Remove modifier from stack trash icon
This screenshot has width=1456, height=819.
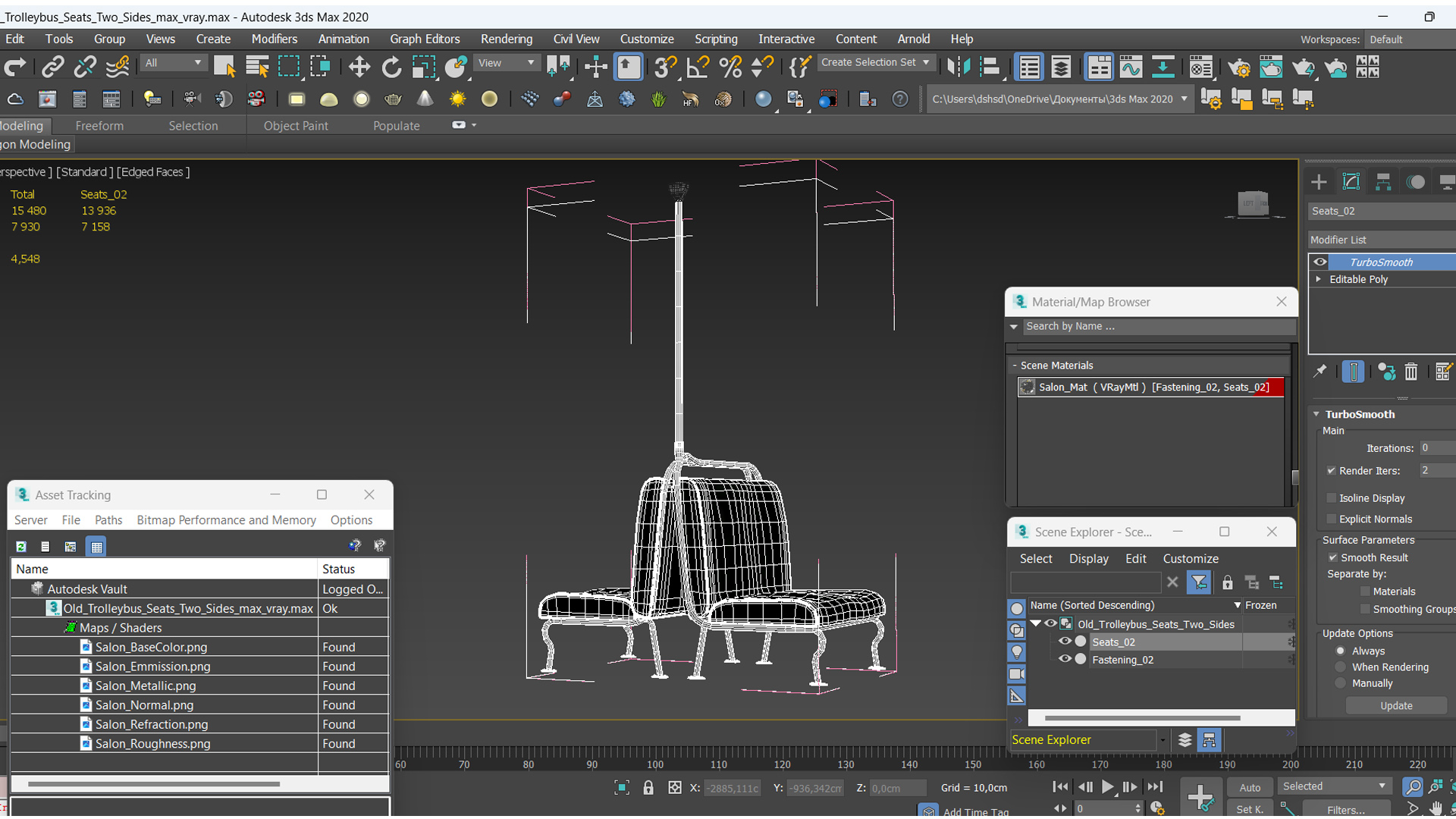tap(1410, 371)
